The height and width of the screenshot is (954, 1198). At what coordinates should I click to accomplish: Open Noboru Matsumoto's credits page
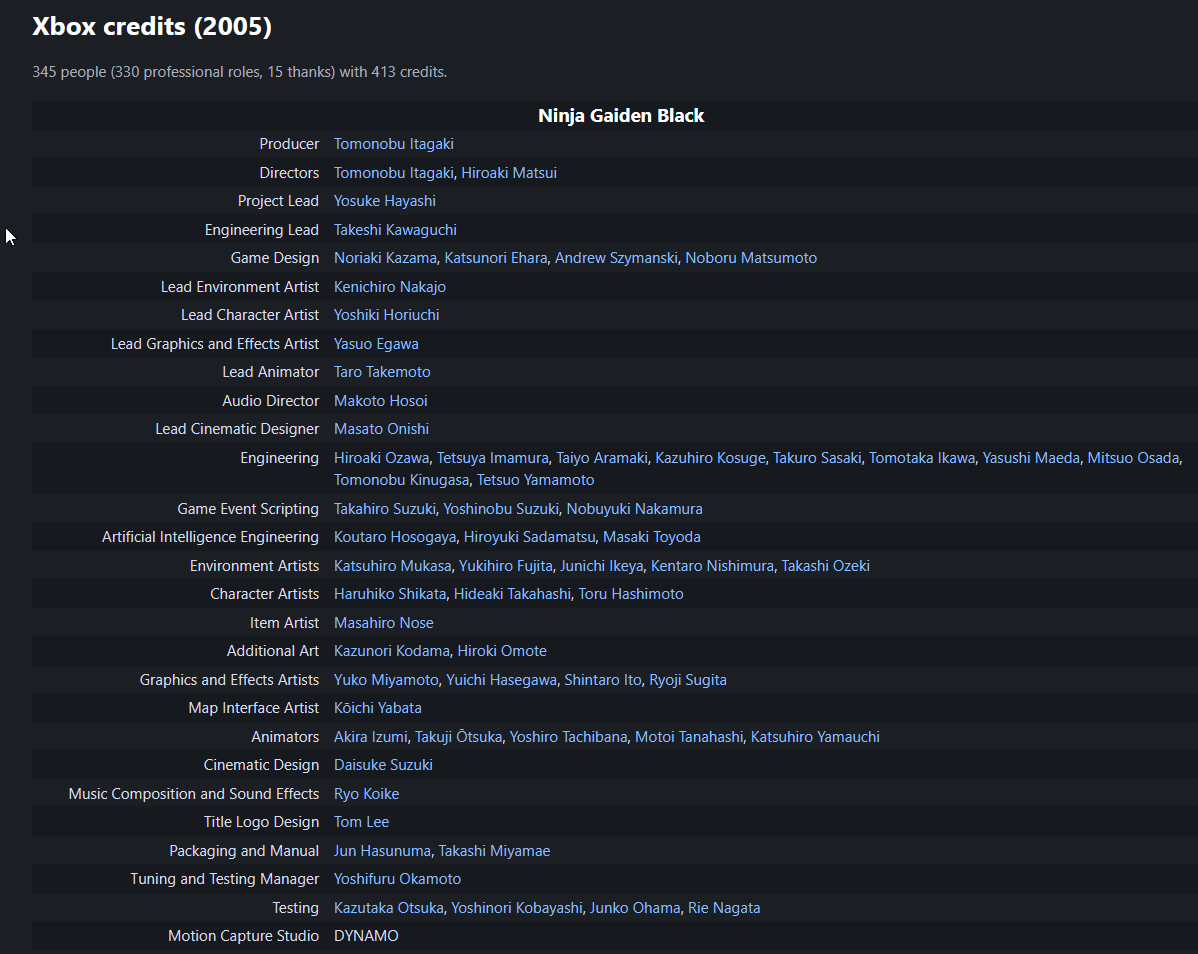tap(751, 258)
